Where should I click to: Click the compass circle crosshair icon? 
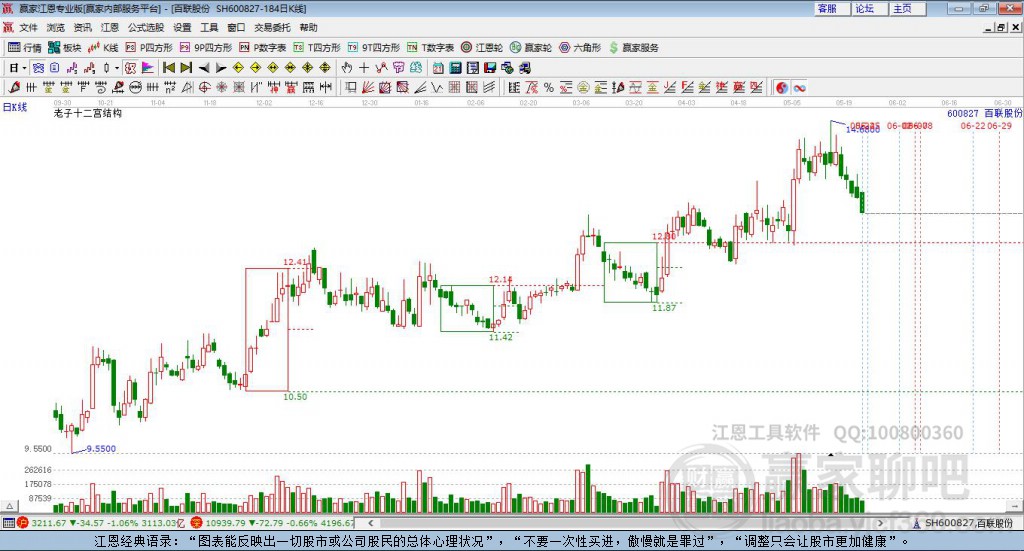[204, 87]
